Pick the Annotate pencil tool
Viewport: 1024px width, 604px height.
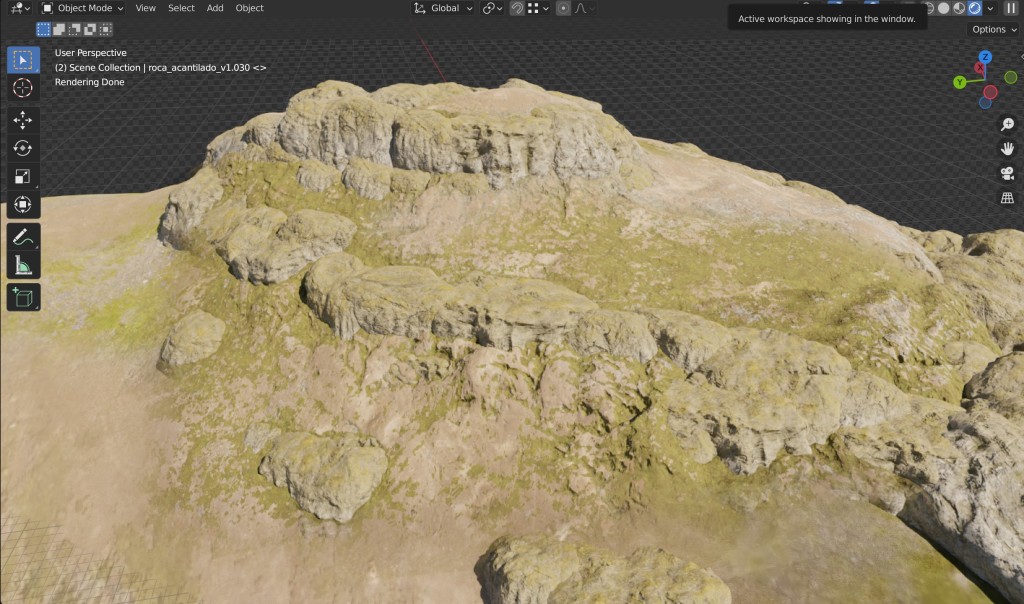23,237
